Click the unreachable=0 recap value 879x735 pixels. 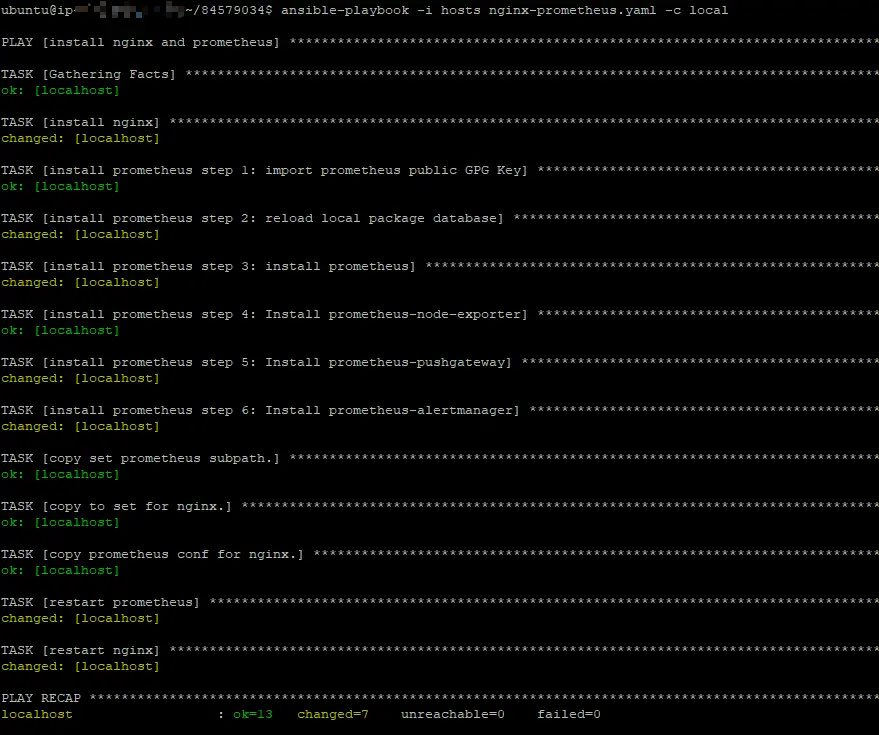(x=453, y=714)
